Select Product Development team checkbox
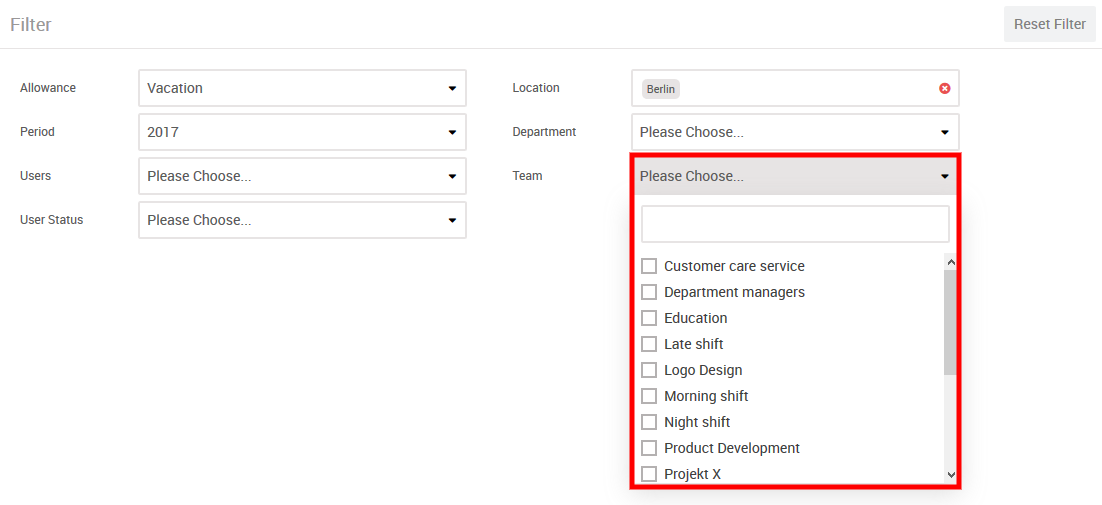 coord(649,448)
